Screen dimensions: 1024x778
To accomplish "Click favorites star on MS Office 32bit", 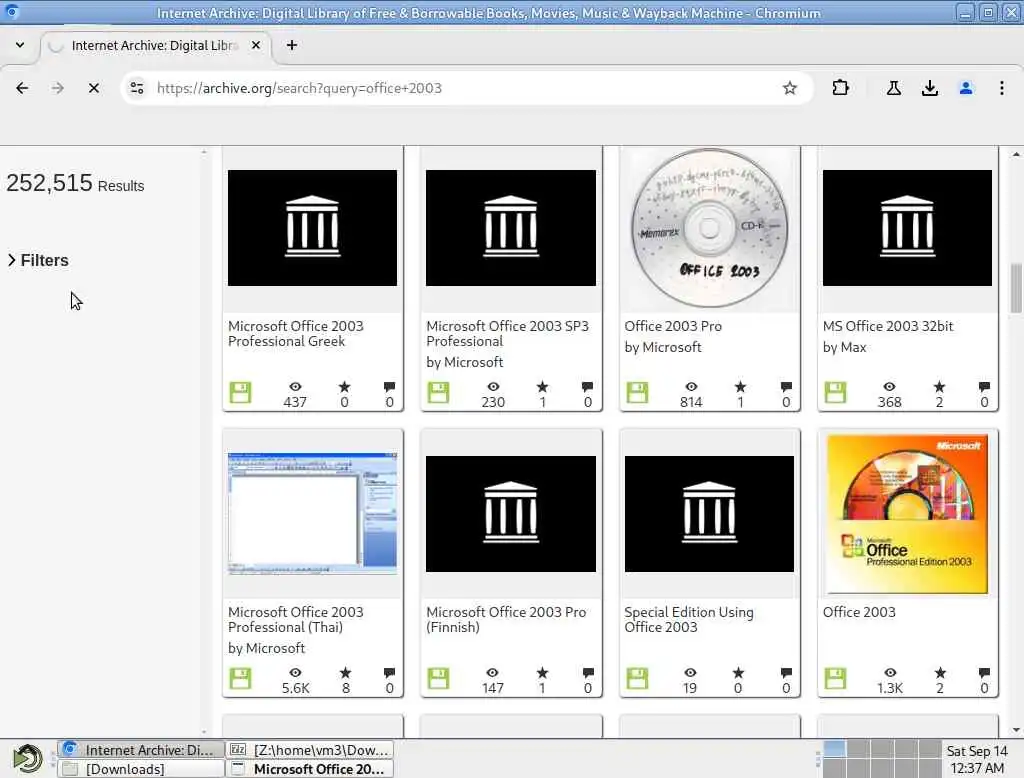I will coord(939,387).
